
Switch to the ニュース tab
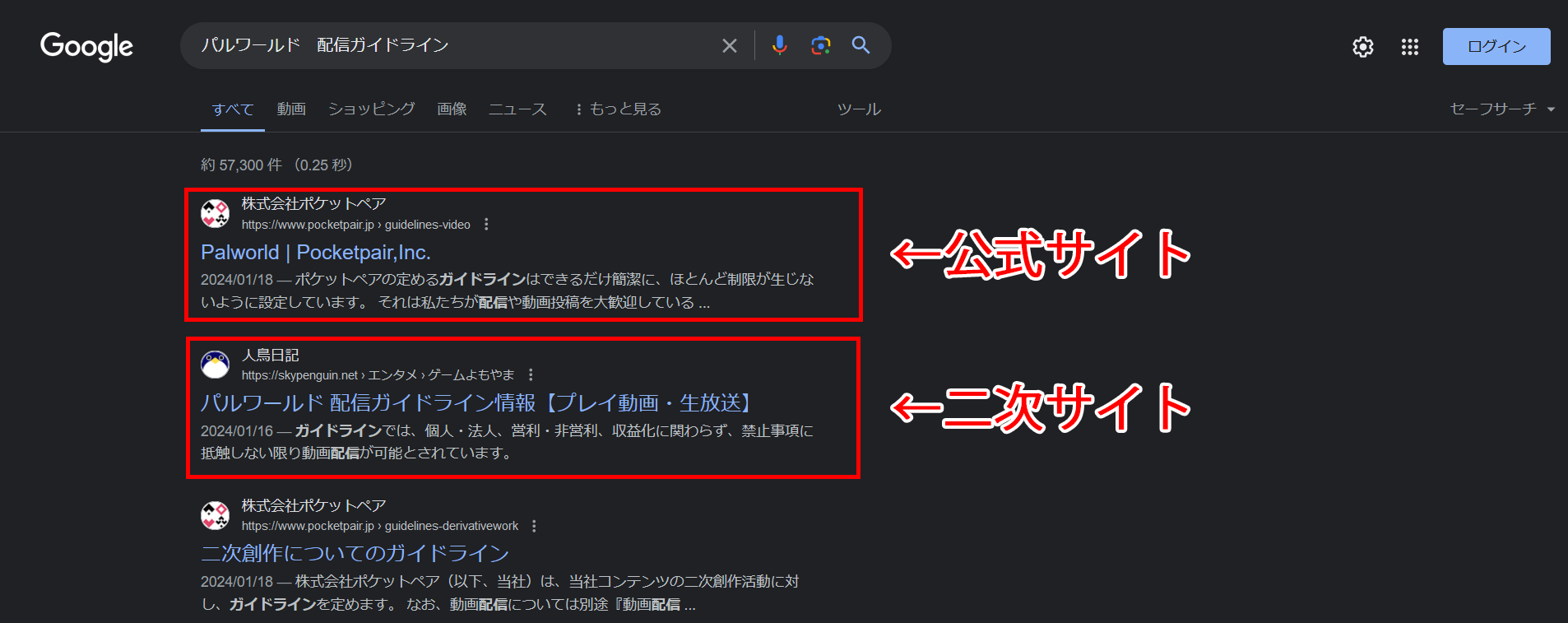[x=517, y=109]
